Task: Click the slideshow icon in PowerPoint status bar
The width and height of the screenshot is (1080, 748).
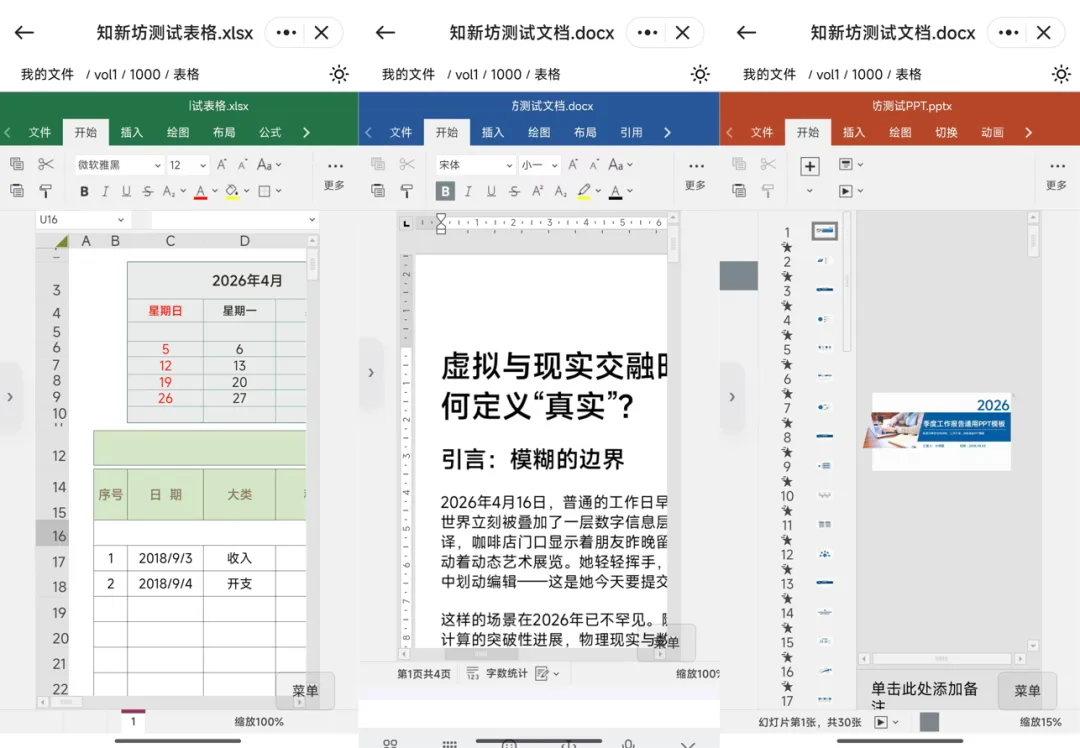Action: point(881,722)
